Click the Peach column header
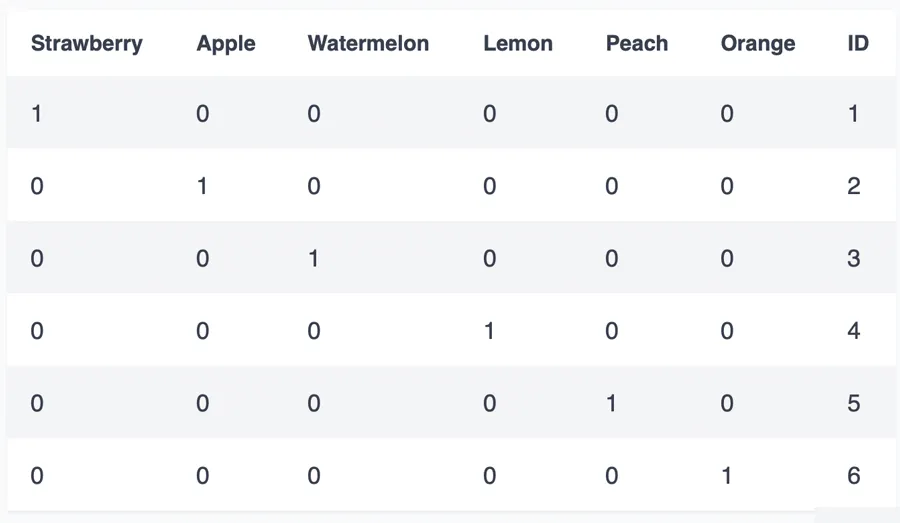 point(637,44)
